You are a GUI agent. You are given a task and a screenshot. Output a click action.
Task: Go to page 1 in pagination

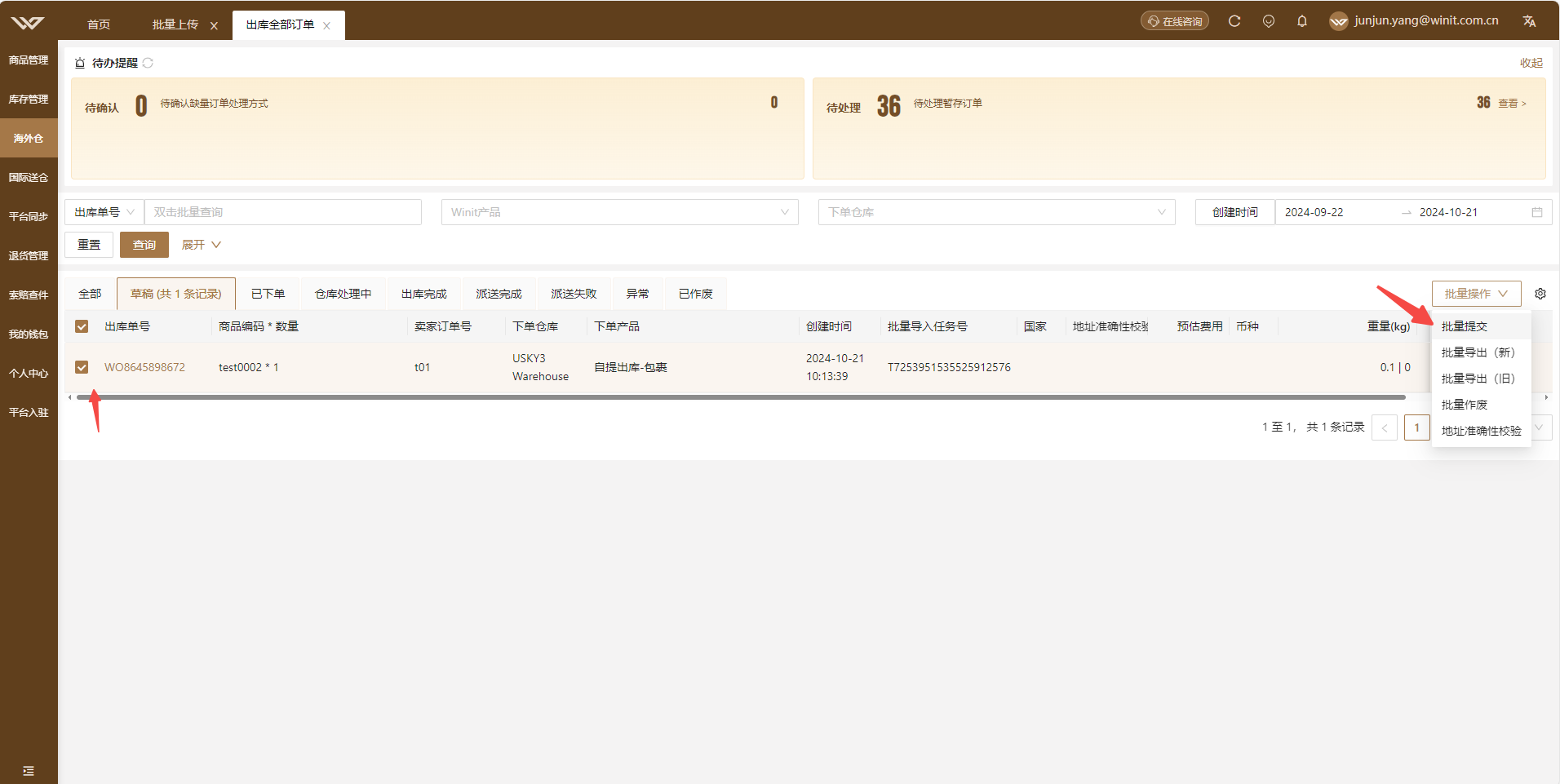(1417, 427)
